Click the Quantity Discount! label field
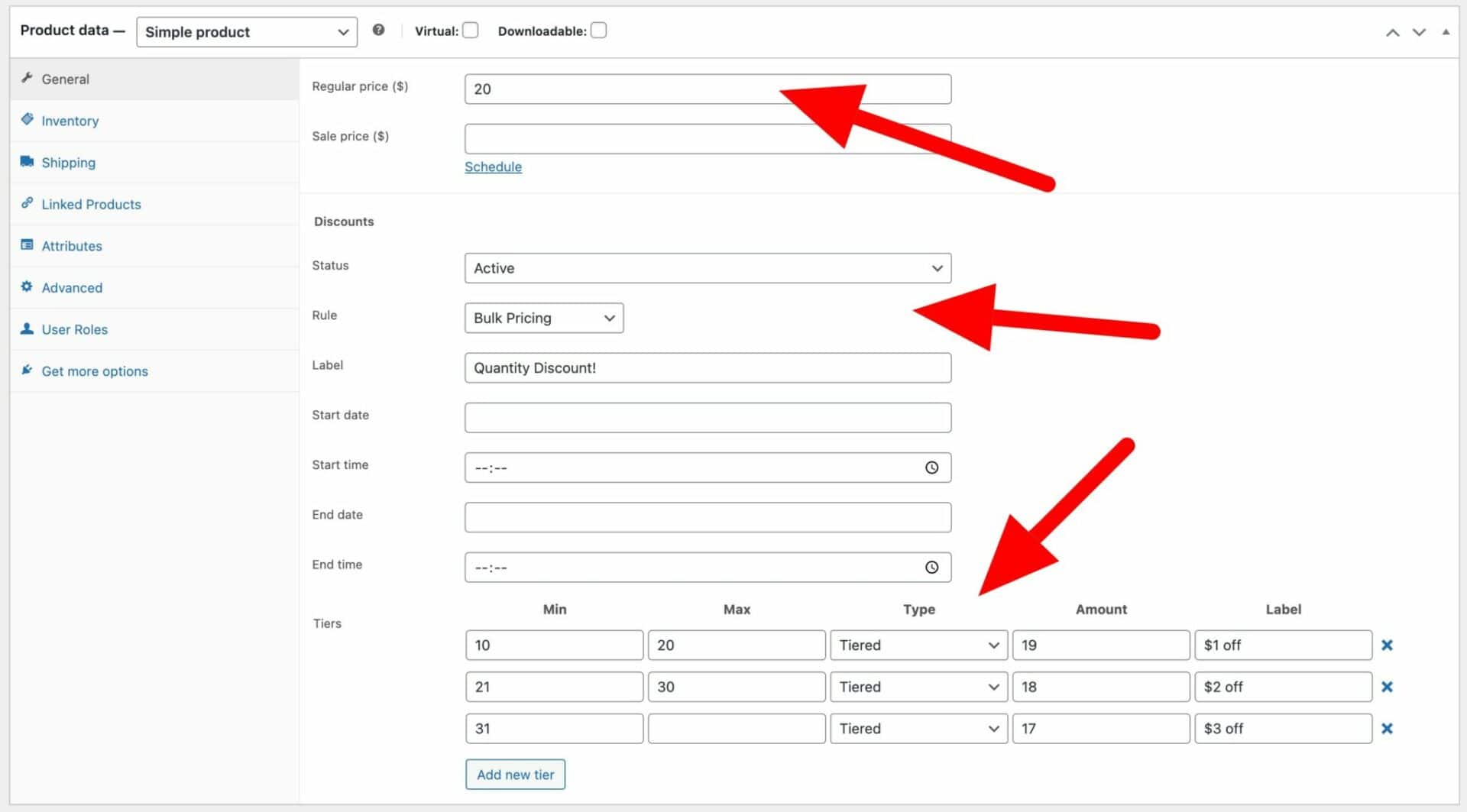 tap(708, 367)
